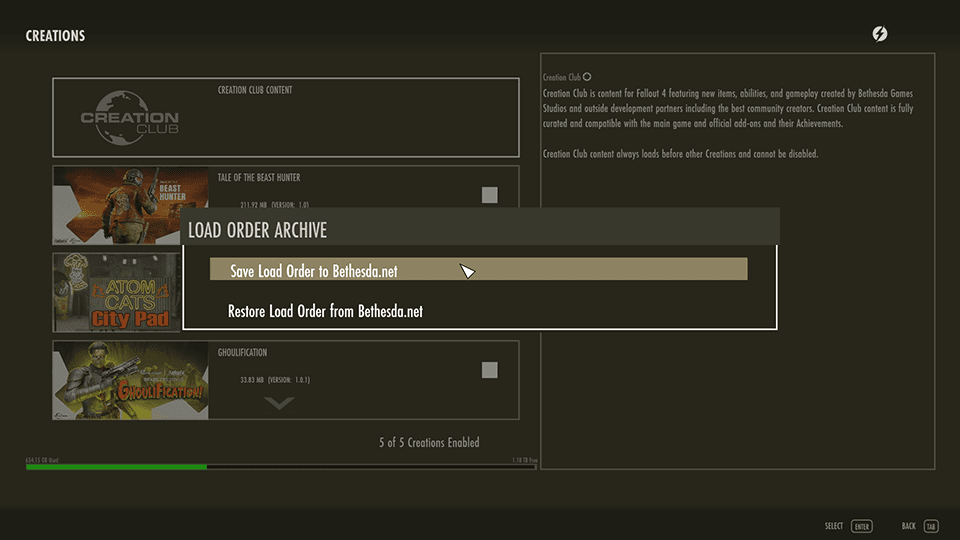Click the Back label in the footer
This screenshot has height=540, width=960.
tap(908, 526)
